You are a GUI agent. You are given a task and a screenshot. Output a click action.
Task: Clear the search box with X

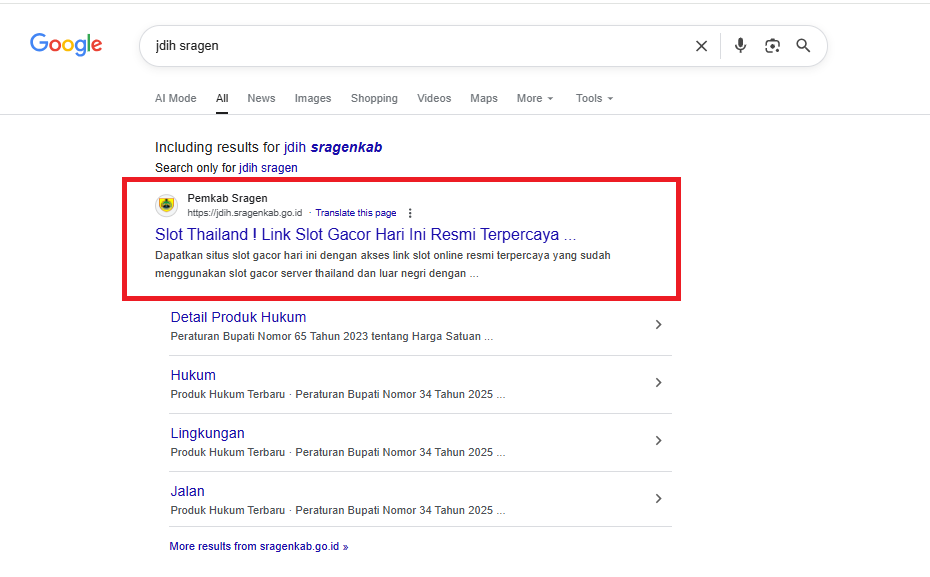click(x=701, y=46)
